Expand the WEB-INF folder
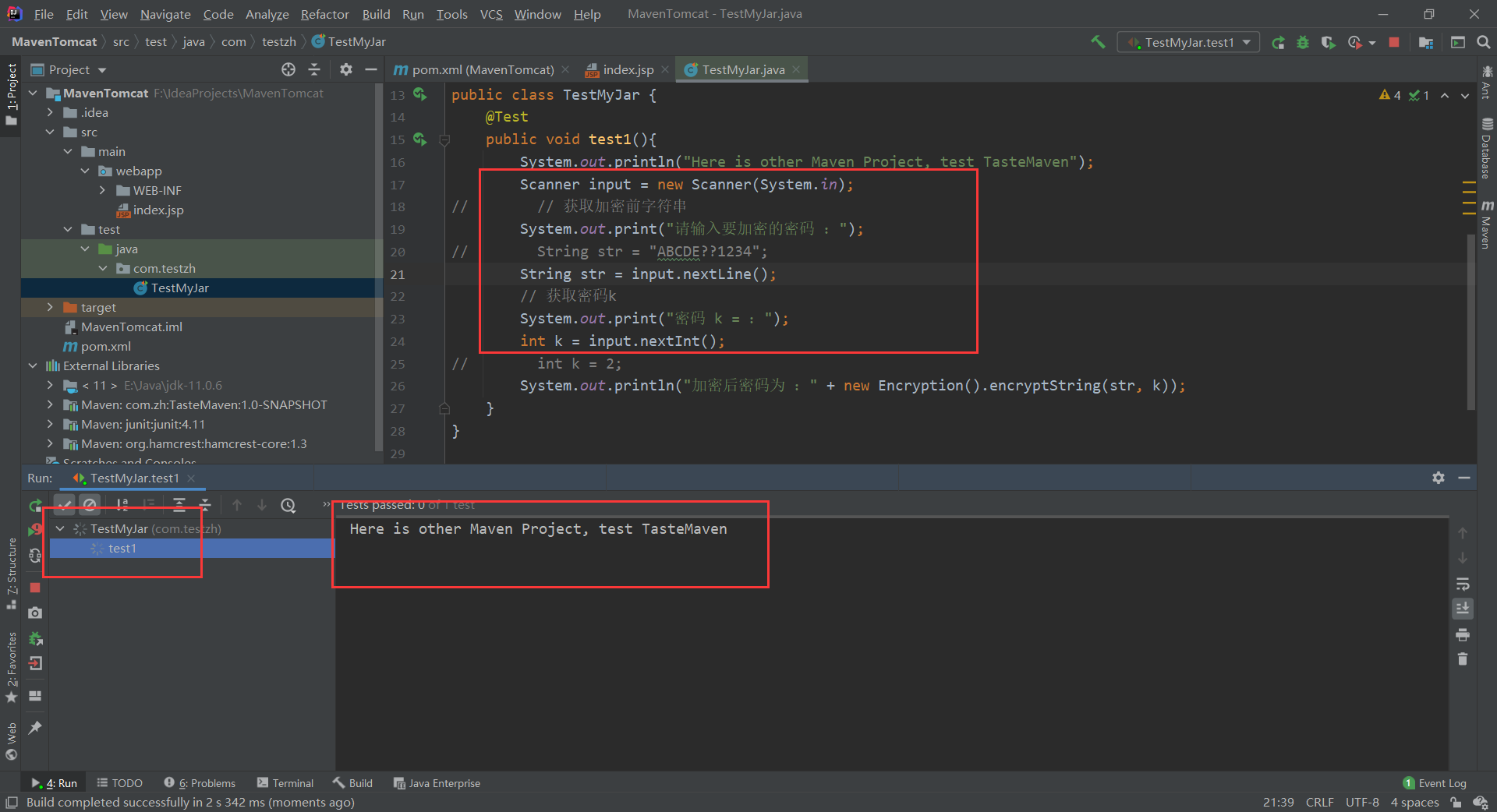This screenshot has height=812, width=1497. click(102, 190)
